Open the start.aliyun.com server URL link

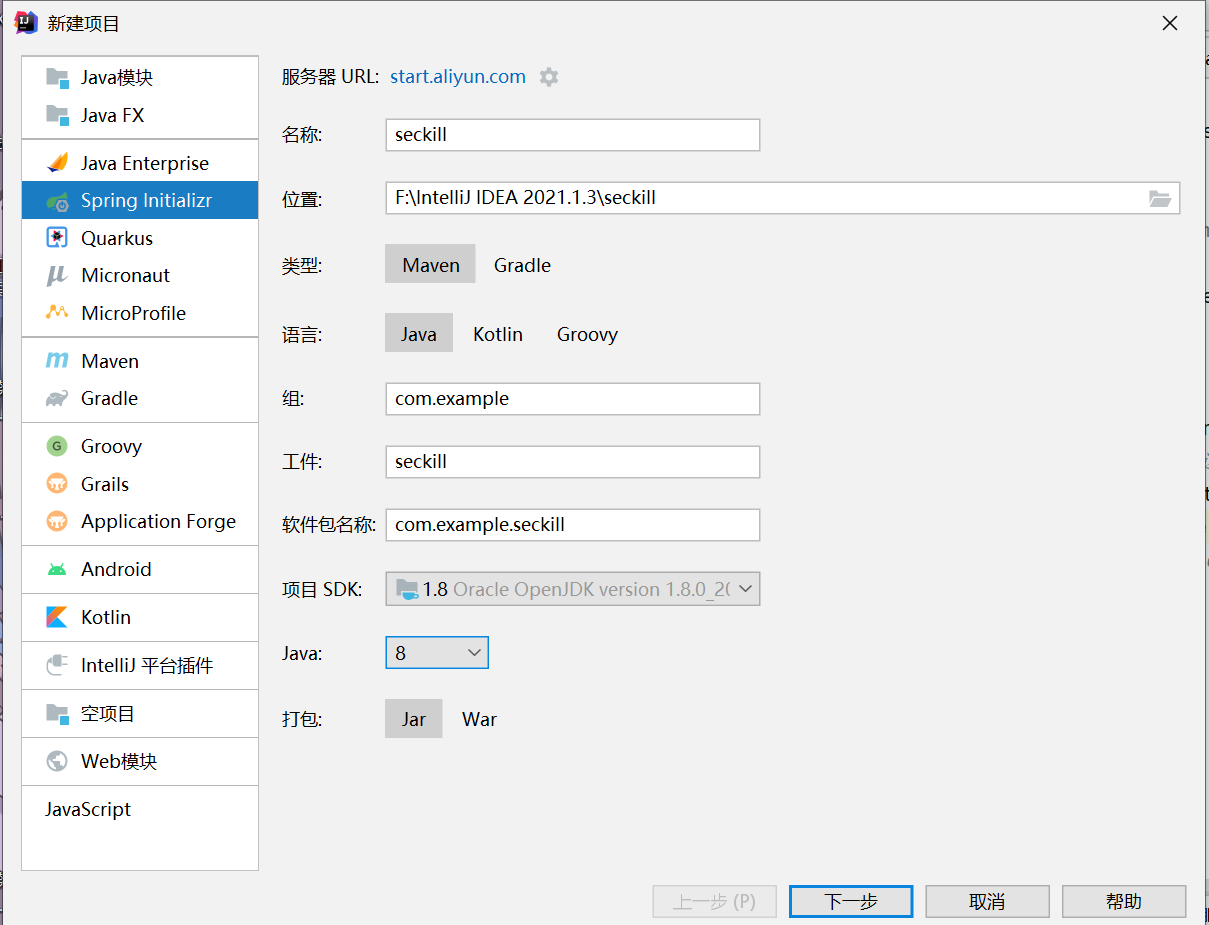tap(458, 77)
